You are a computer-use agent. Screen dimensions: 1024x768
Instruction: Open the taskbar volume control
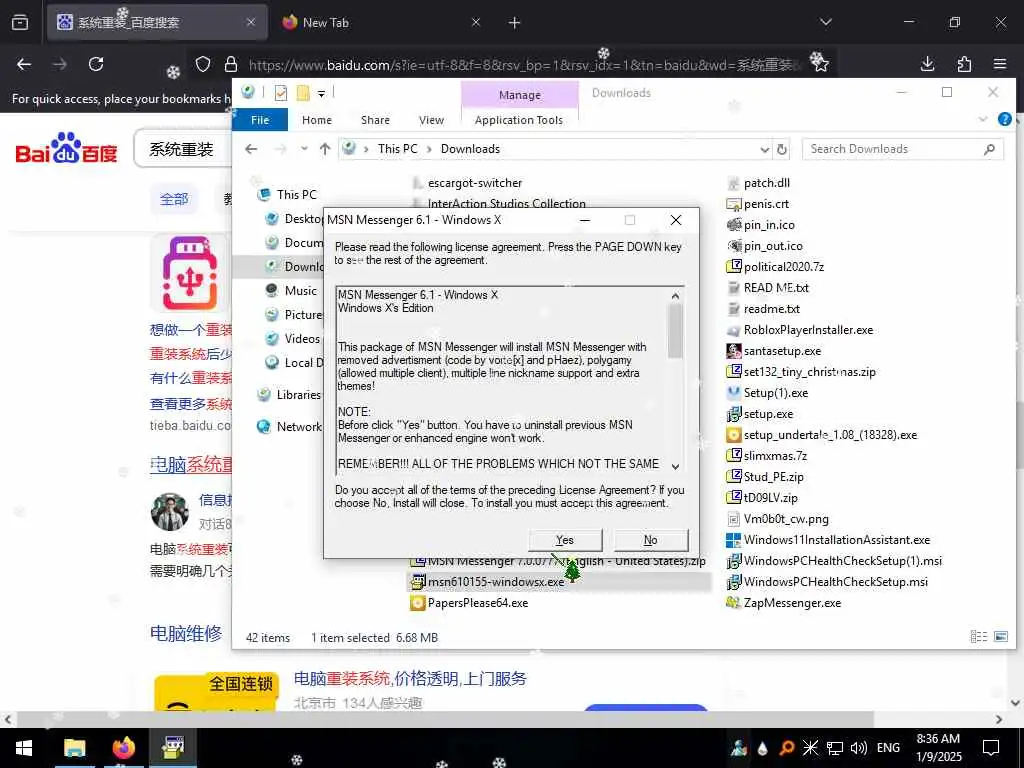point(859,748)
